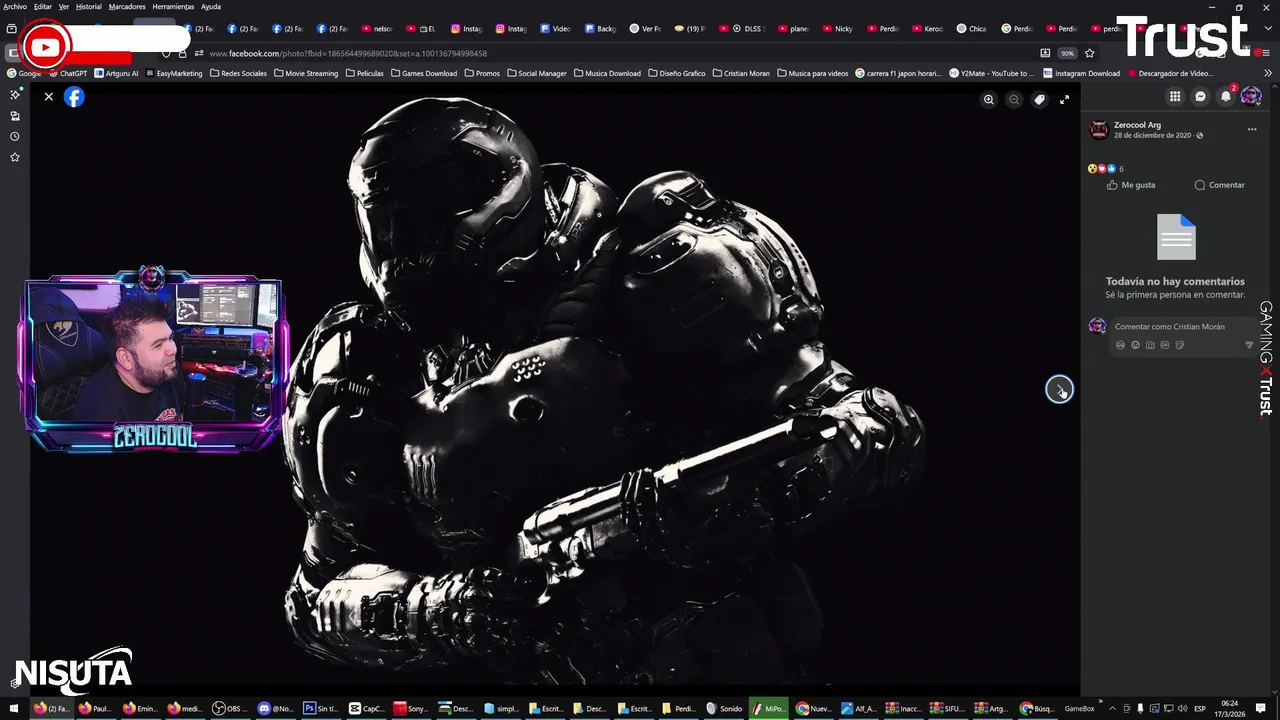Click the Facebook logo beside the close X
This screenshot has height=720, width=1280.
click(x=74, y=97)
